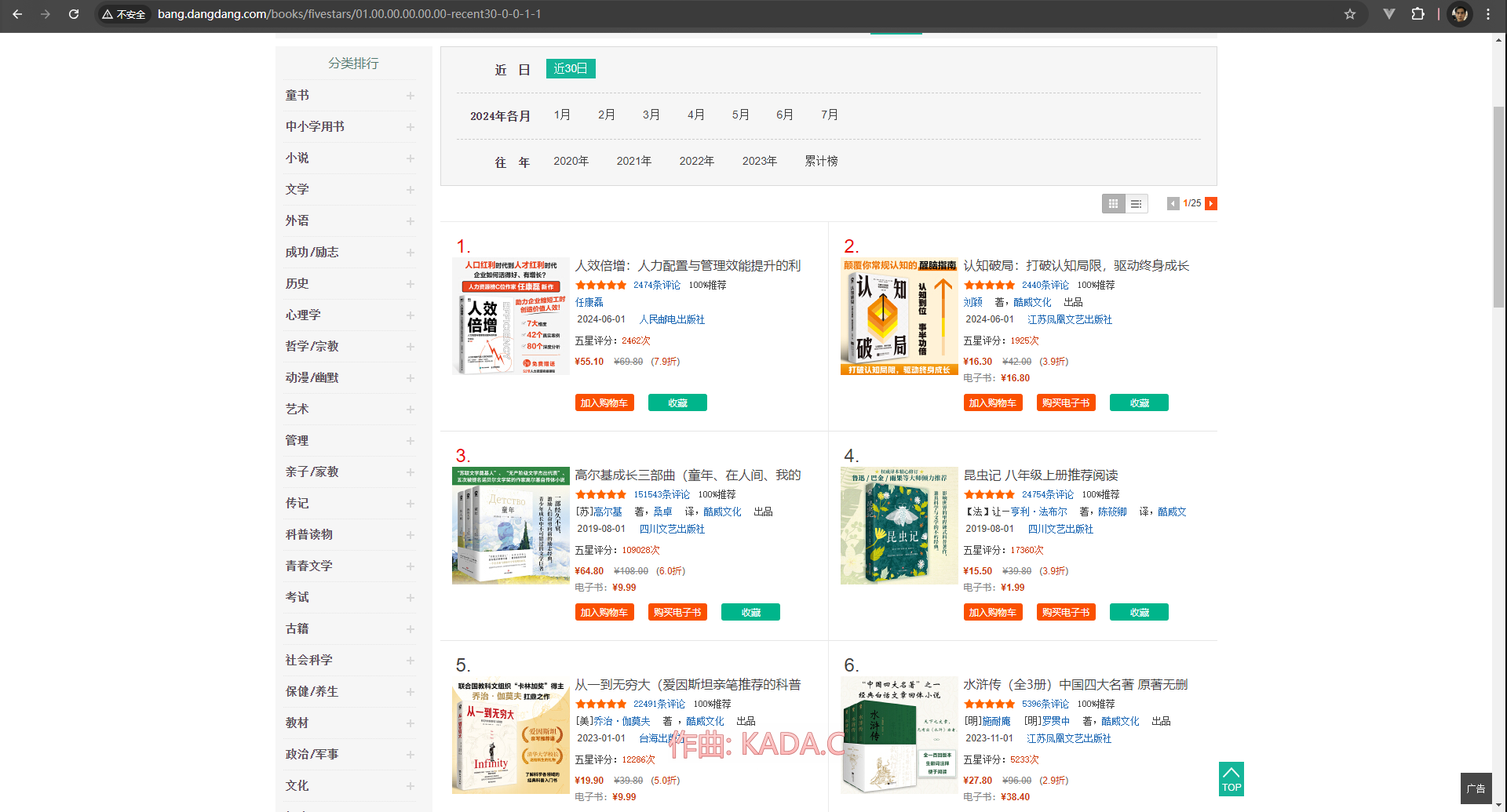Buy e-book of 昆虫记
Viewport: 1507px width, 812px height.
coord(1066,612)
